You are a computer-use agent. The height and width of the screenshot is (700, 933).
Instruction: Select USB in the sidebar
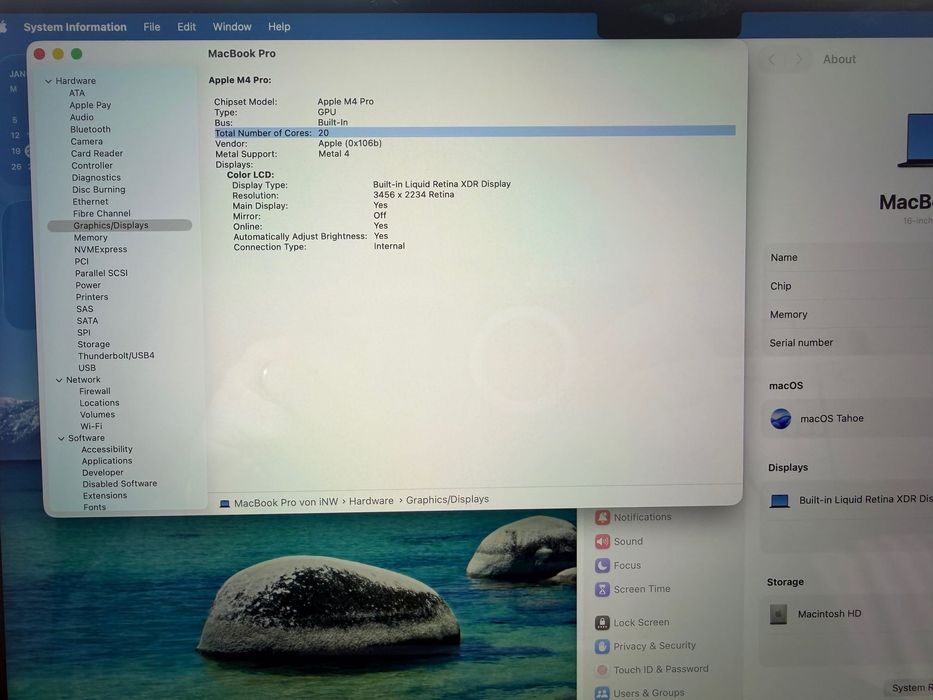[87, 367]
